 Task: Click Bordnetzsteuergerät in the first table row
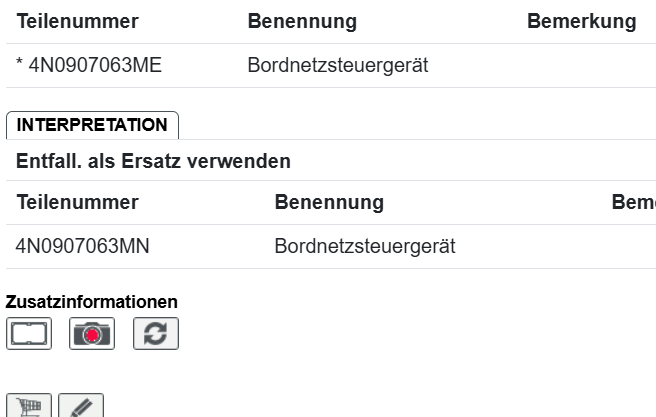point(337,66)
